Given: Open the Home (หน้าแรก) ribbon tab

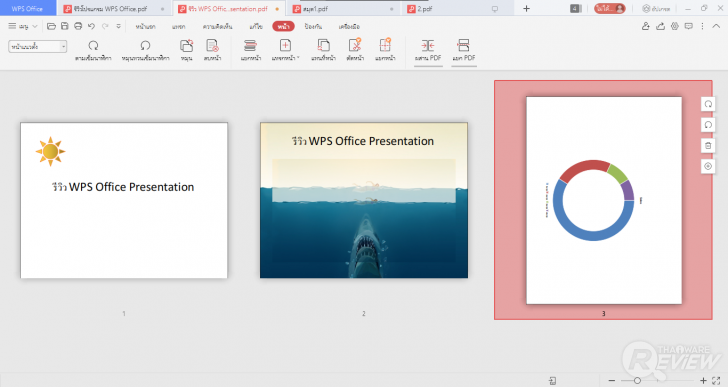Looking at the screenshot, I should pyautogui.click(x=145, y=26).
